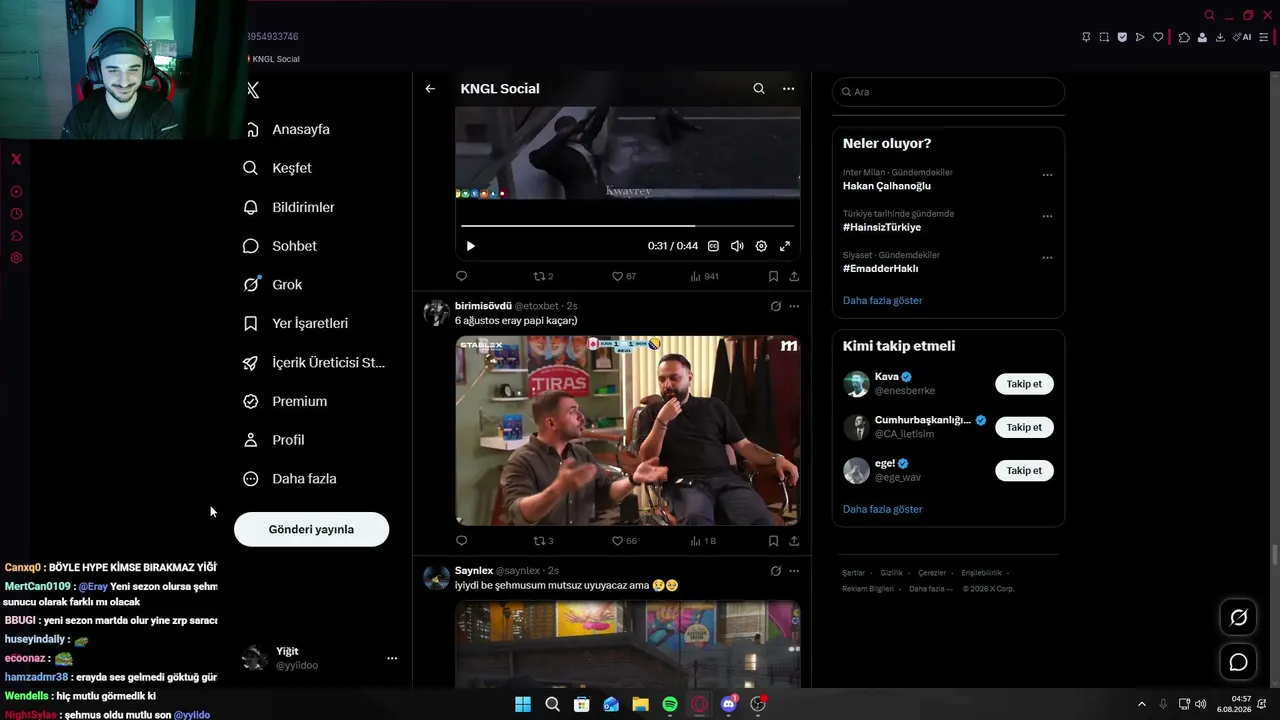Image resolution: width=1280 pixels, height=720 pixels.
Task: Search within KNGL Social community
Action: [x=759, y=89]
